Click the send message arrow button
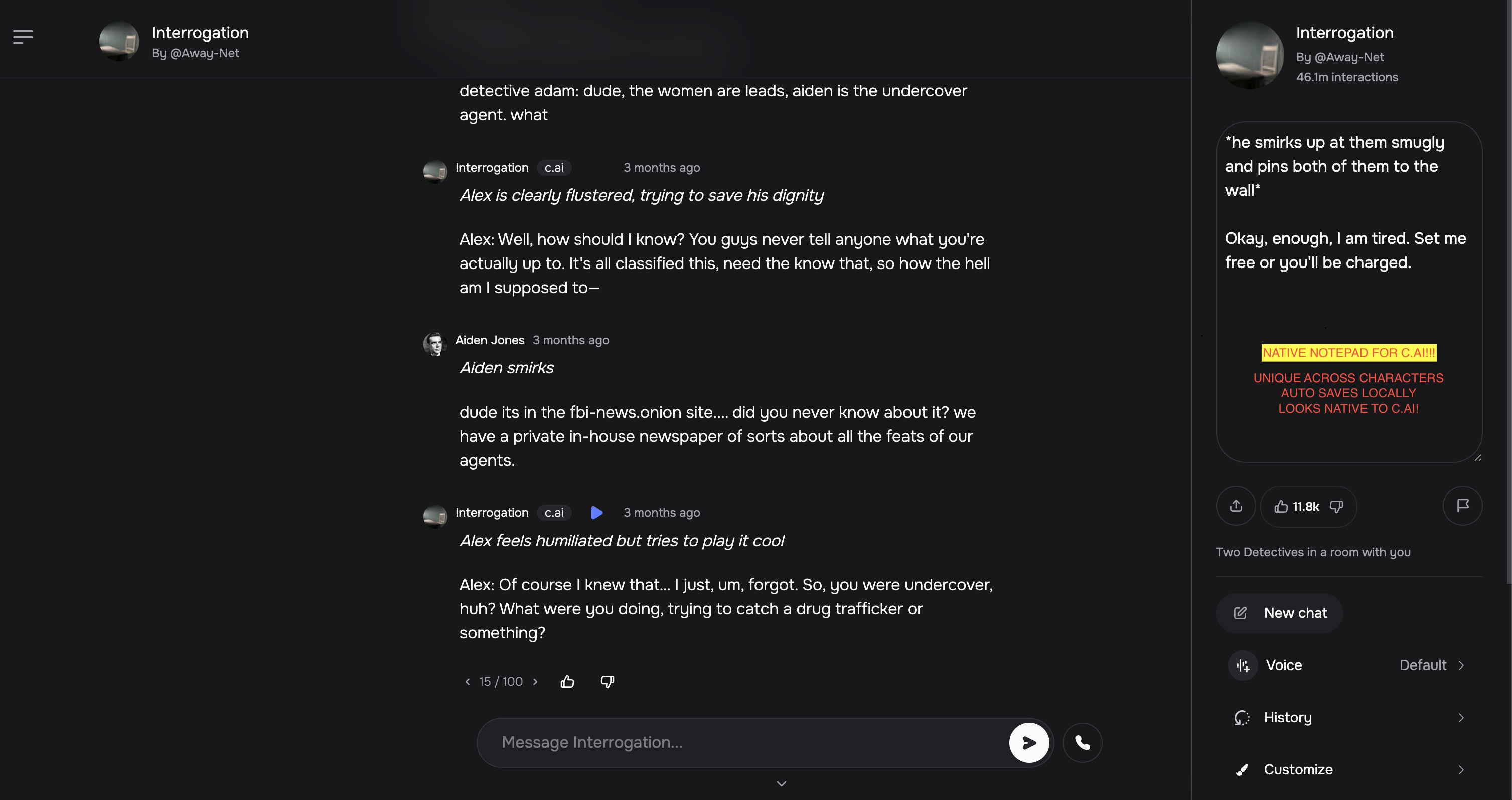 click(x=1028, y=742)
